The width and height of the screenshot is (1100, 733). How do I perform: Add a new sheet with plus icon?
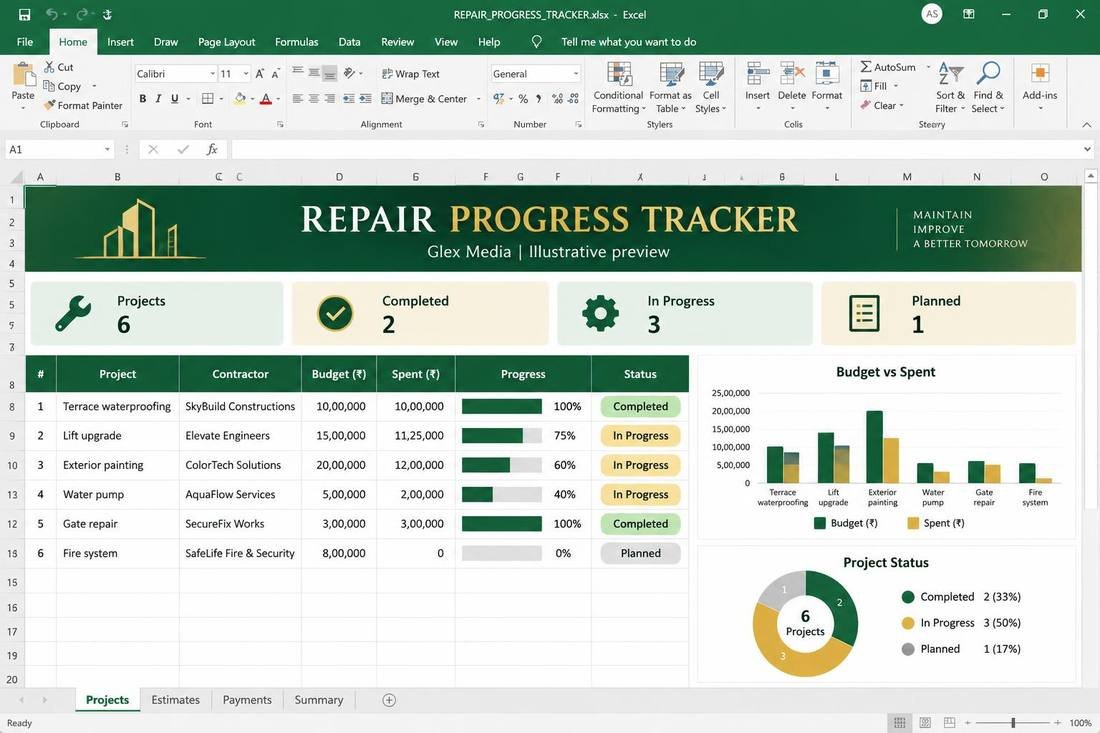pos(389,700)
